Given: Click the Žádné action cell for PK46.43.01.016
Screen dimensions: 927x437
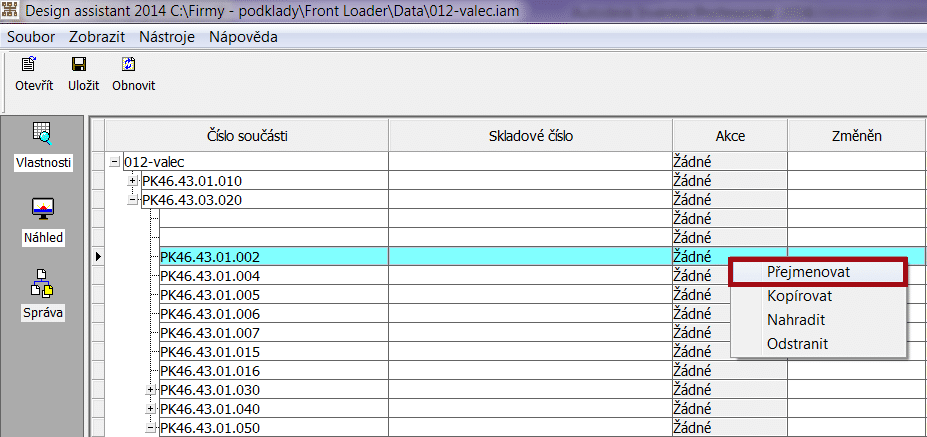Looking at the screenshot, I should point(730,371).
